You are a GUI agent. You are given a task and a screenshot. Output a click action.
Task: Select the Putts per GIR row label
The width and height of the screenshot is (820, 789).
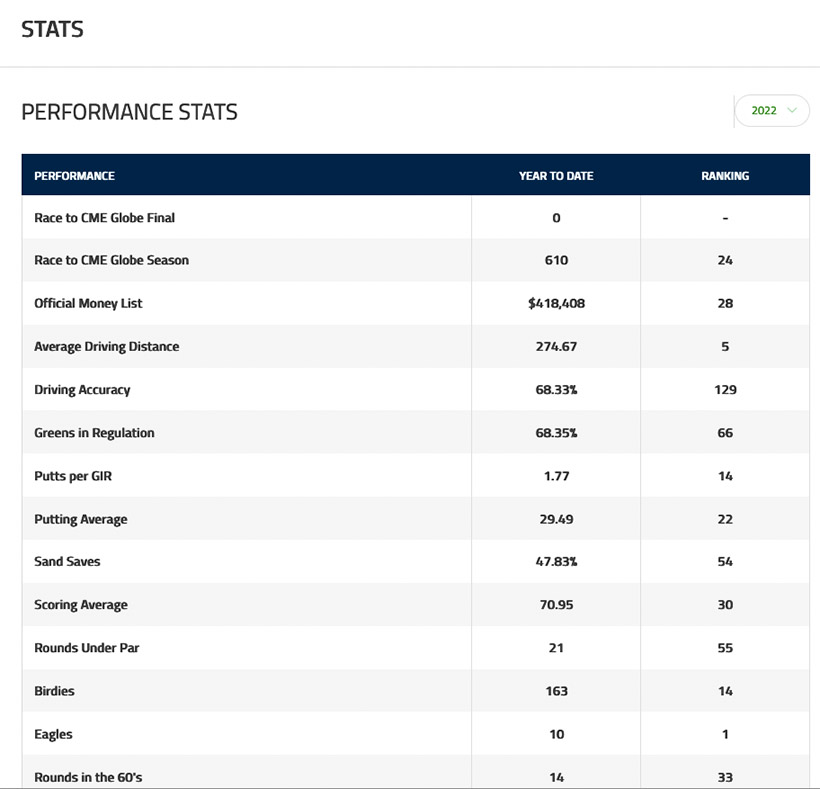coord(73,476)
